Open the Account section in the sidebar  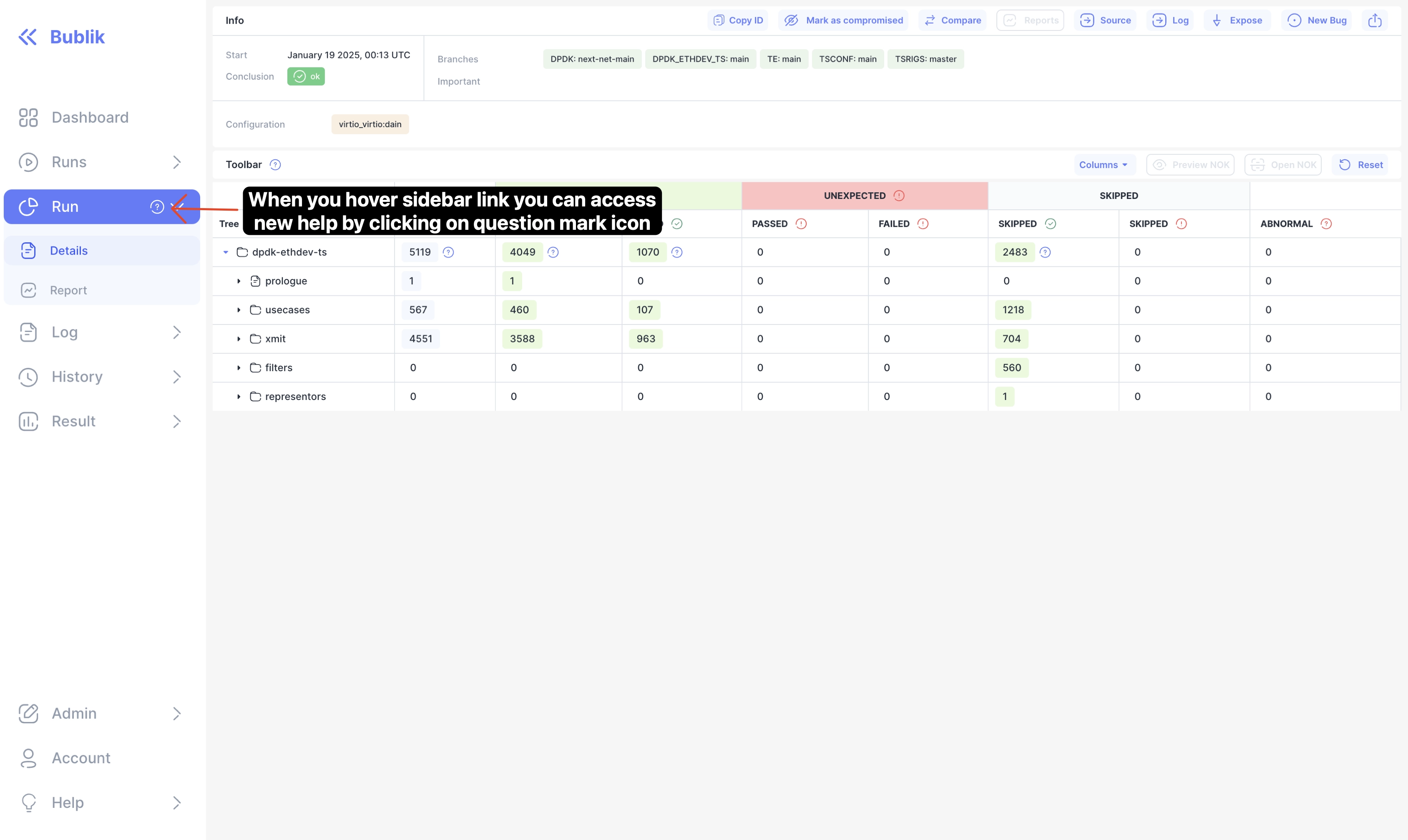[x=81, y=758]
